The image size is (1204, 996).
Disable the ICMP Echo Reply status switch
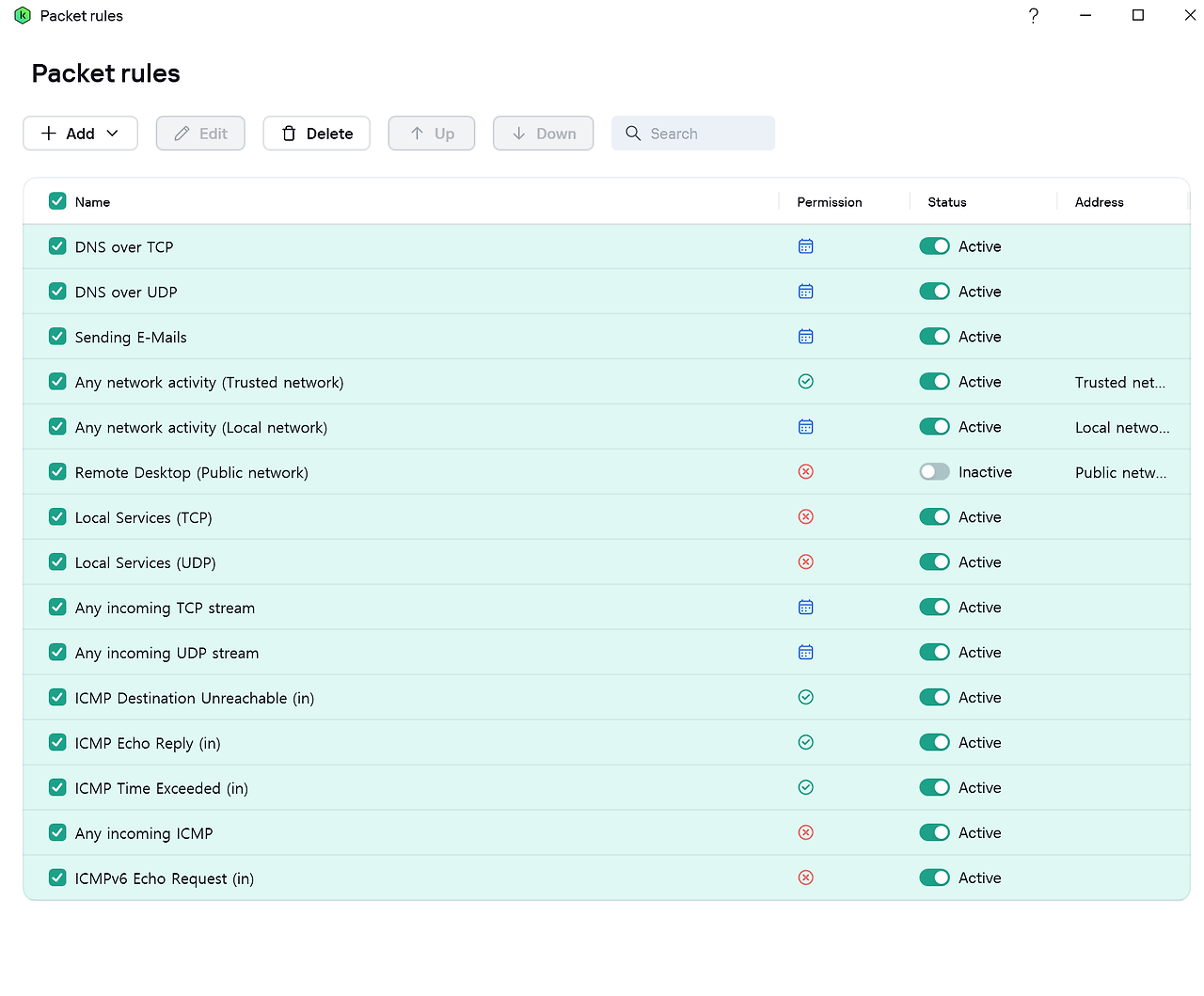coord(934,743)
